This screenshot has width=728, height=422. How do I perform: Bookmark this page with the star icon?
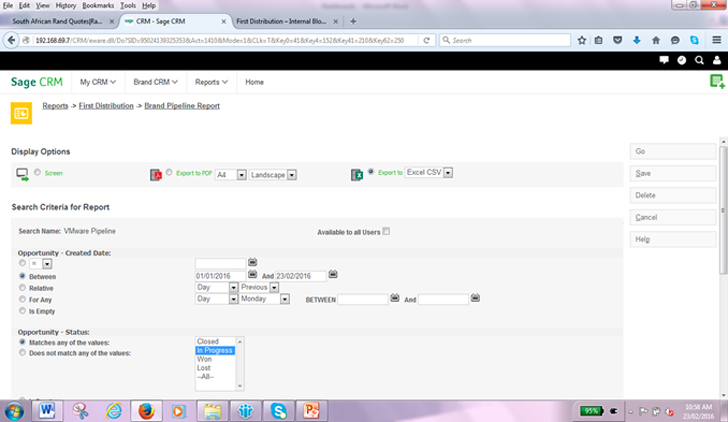coord(582,40)
